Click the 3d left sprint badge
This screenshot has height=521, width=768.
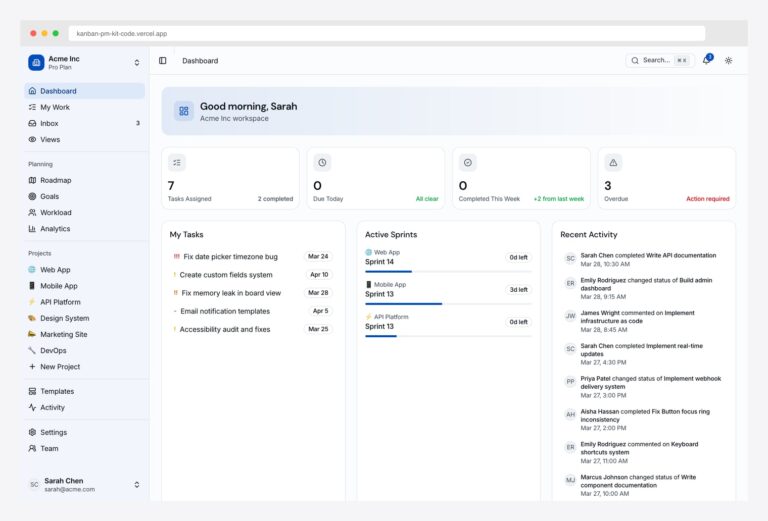click(x=518, y=290)
